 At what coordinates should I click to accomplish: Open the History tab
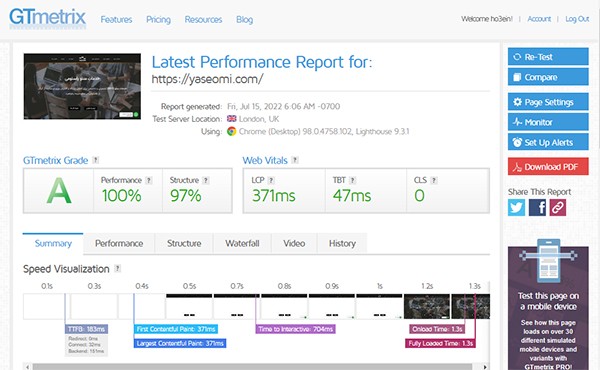click(x=342, y=243)
